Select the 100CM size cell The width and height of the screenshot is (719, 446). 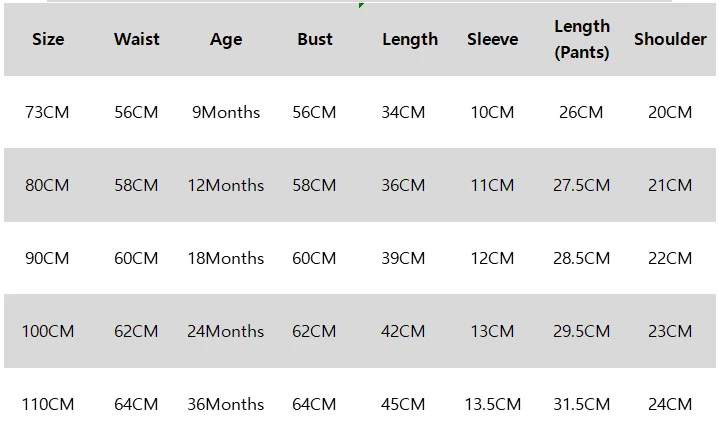pos(48,331)
